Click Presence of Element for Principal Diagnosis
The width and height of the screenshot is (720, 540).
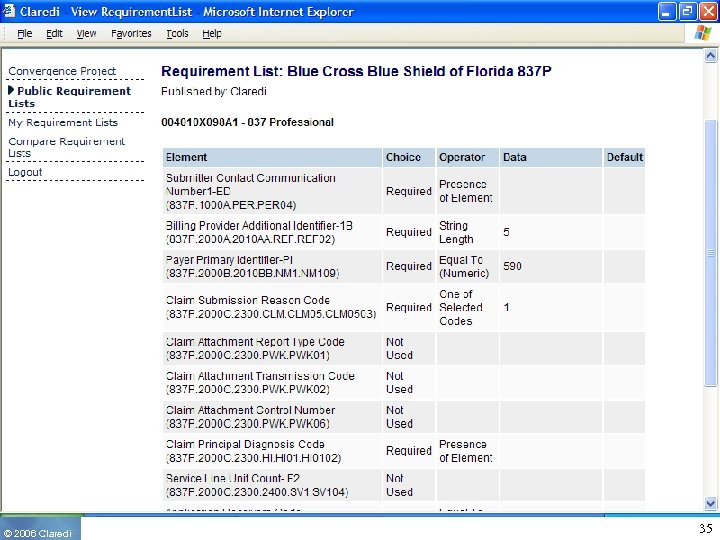point(467,451)
